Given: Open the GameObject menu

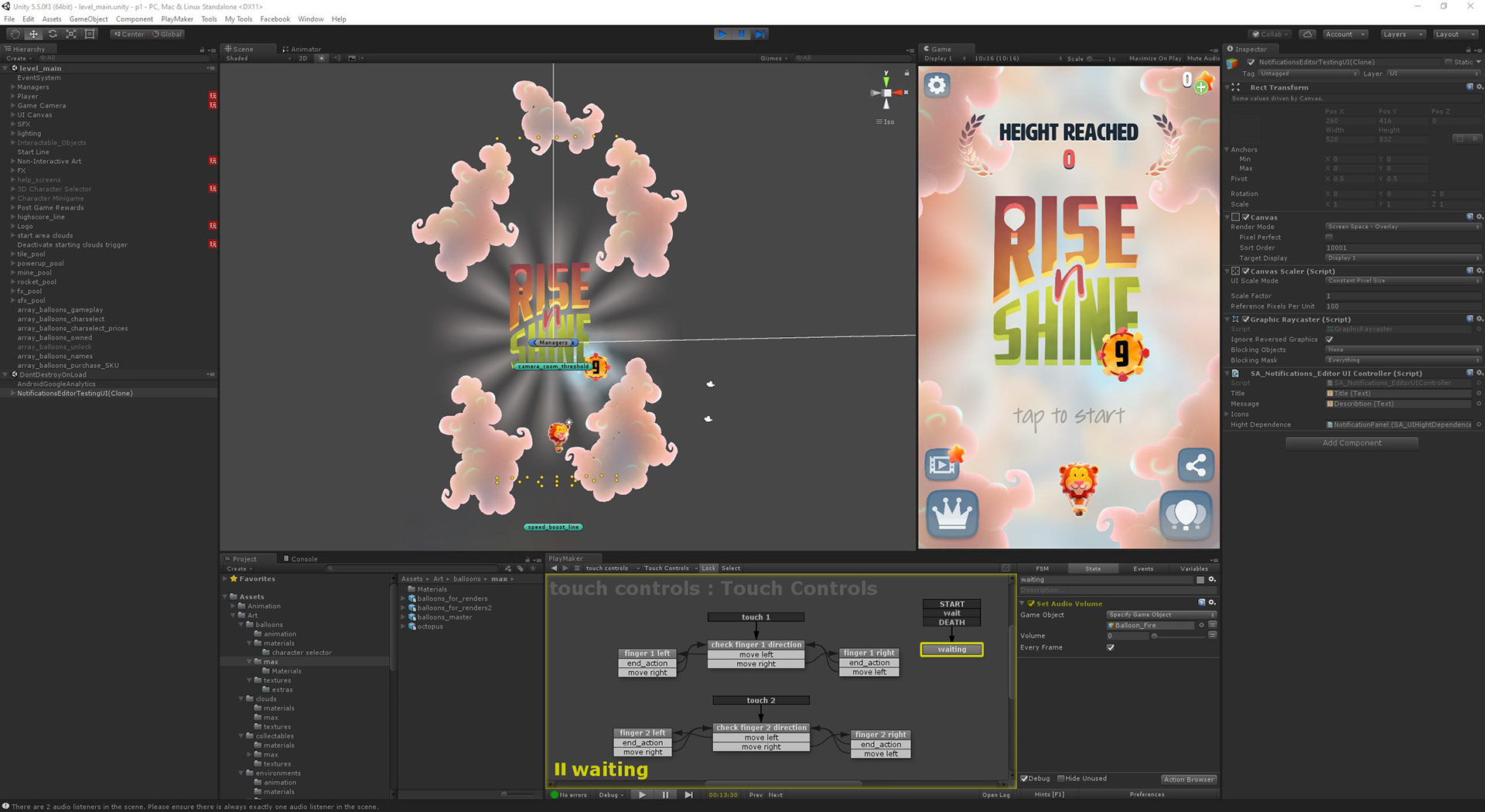Looking at the screenshot, I should [x=88, y=19].
